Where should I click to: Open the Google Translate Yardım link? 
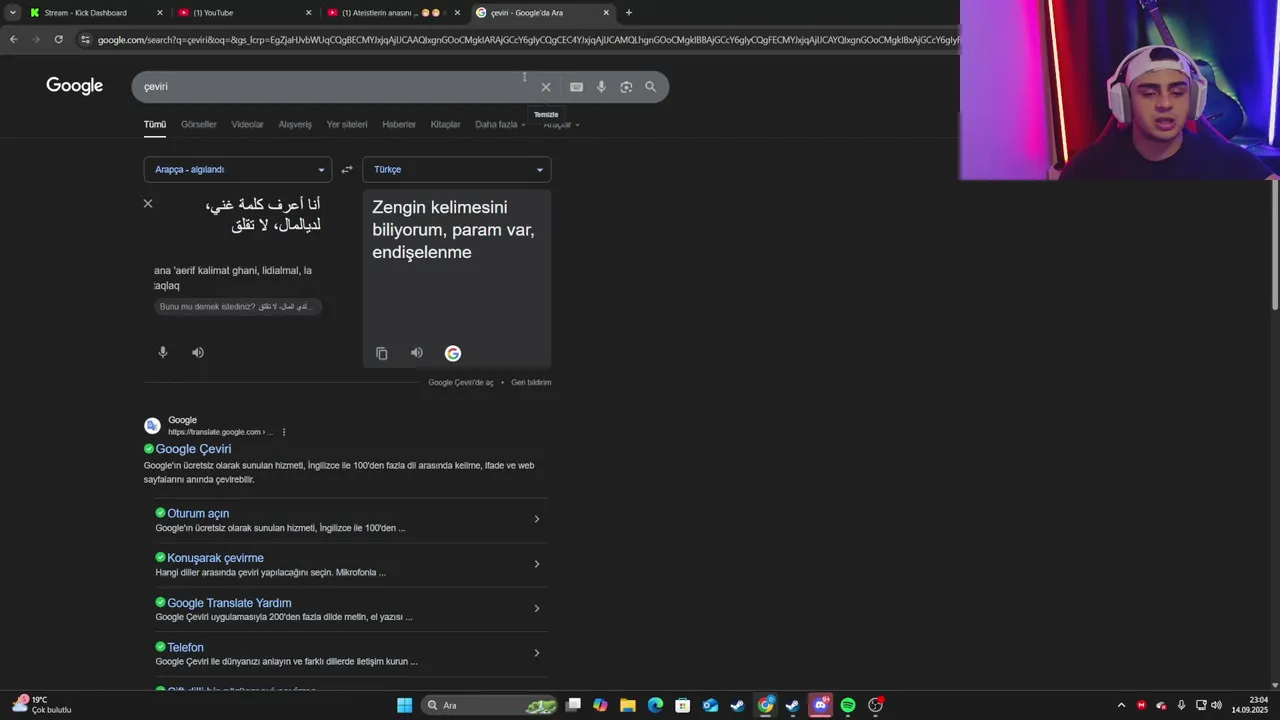tap(229, 603)
